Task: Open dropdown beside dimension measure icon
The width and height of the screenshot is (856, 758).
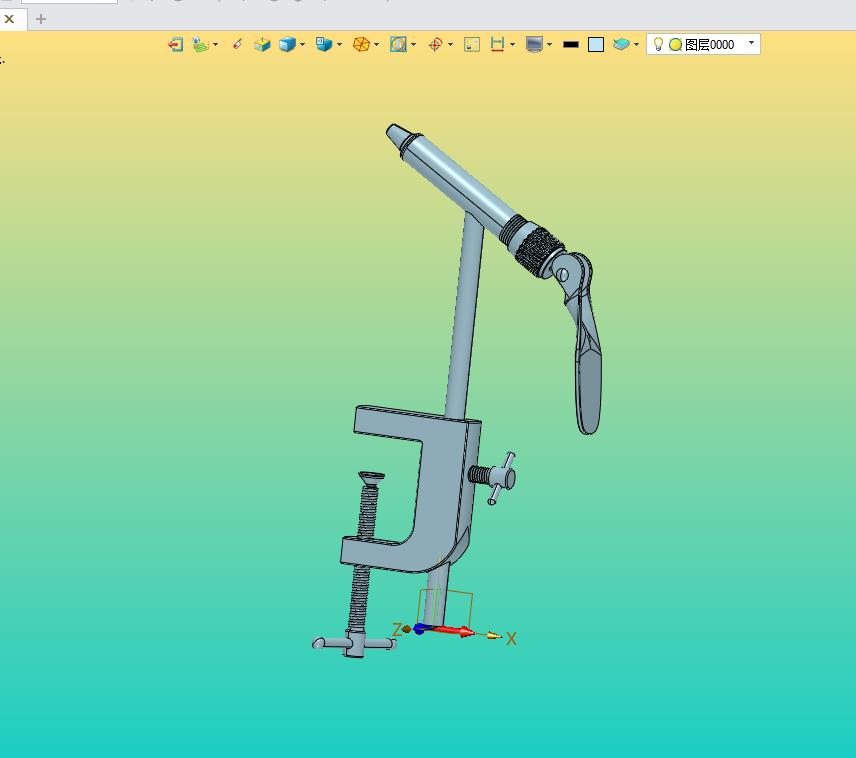Action: [x=513, y=44]
